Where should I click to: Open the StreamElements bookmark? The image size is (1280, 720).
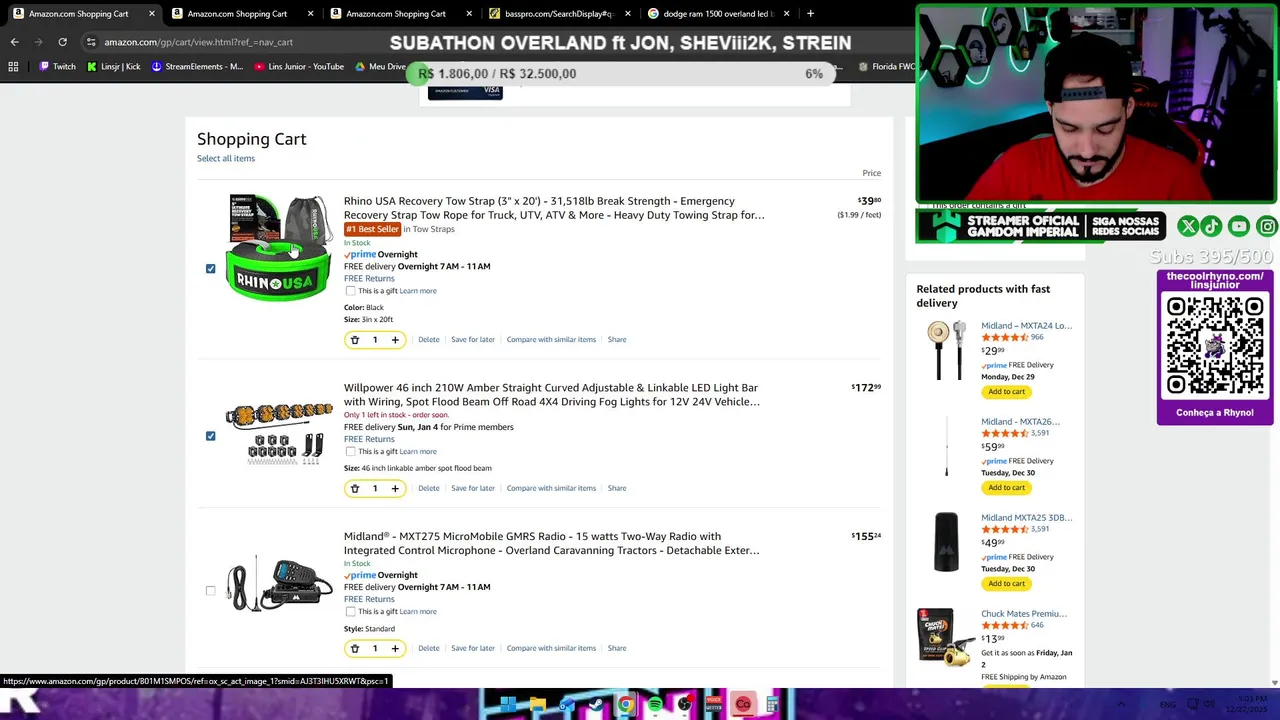(x=197, y=67)
